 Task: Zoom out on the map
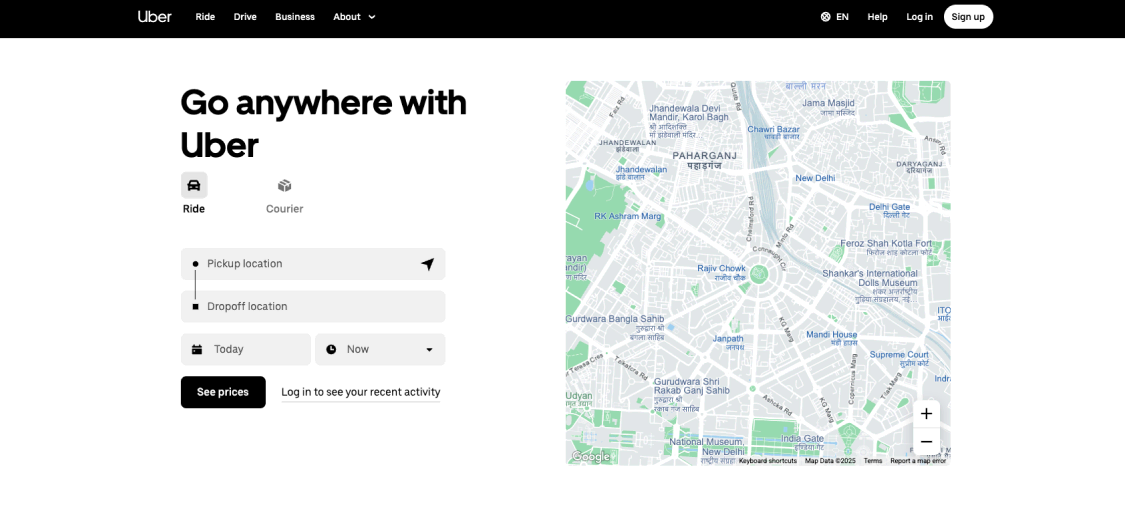(926, 442)
